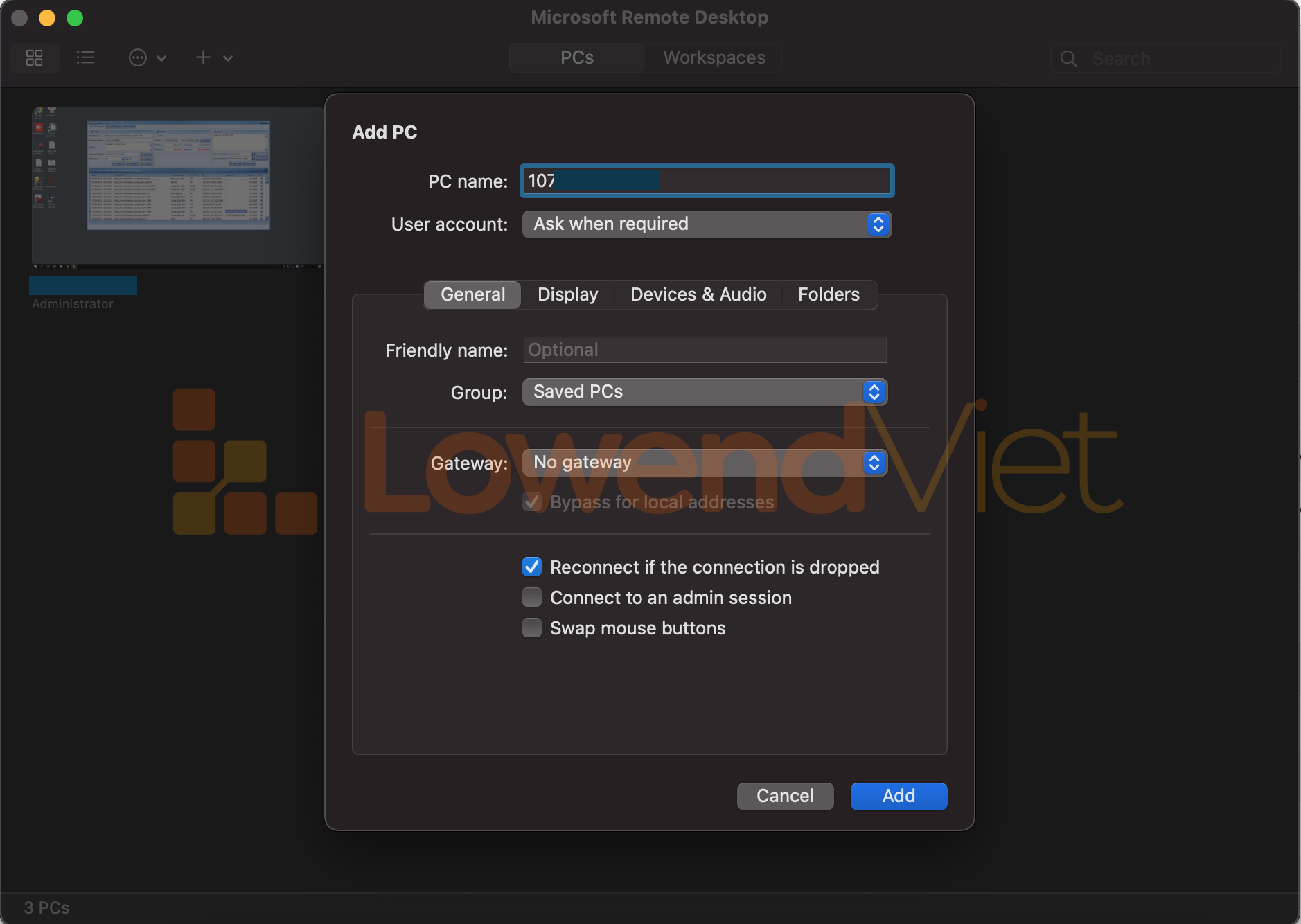The width and height of the screenshot is (1301, 924).
Task: Enable Connect to an admin session
Action: [532, 597]
